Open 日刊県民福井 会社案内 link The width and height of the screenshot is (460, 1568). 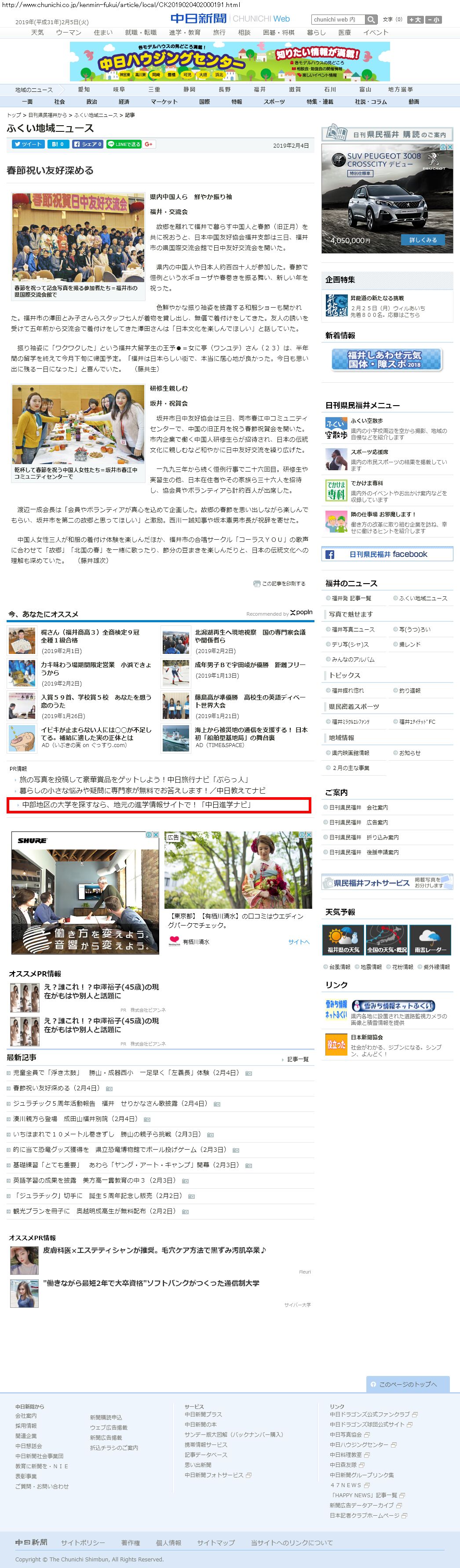359,808
